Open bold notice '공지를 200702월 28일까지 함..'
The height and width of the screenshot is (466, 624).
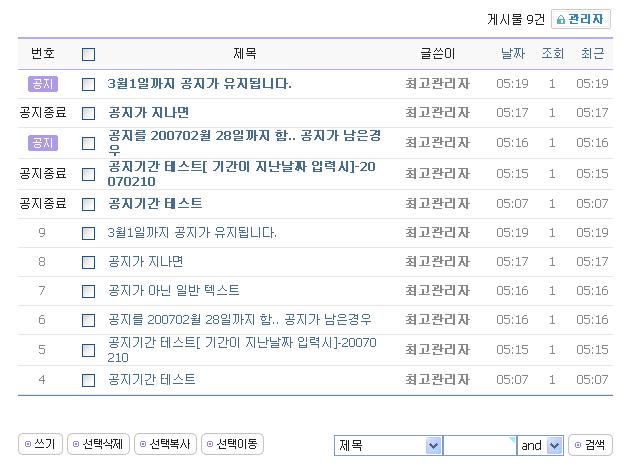tap(244, 142)
